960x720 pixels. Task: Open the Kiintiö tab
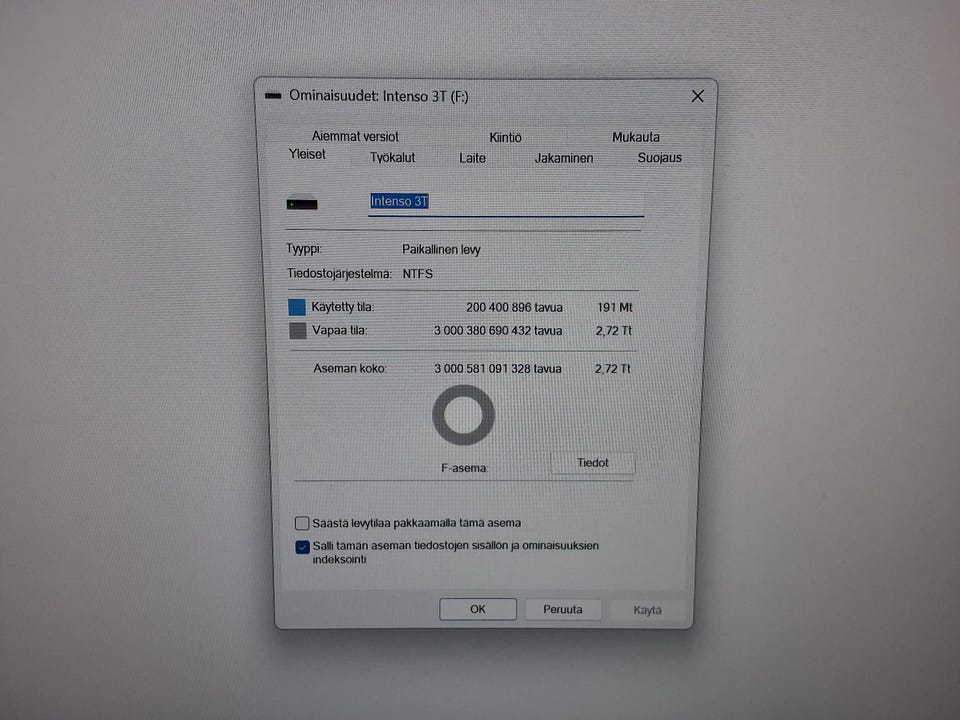point(505,137)
